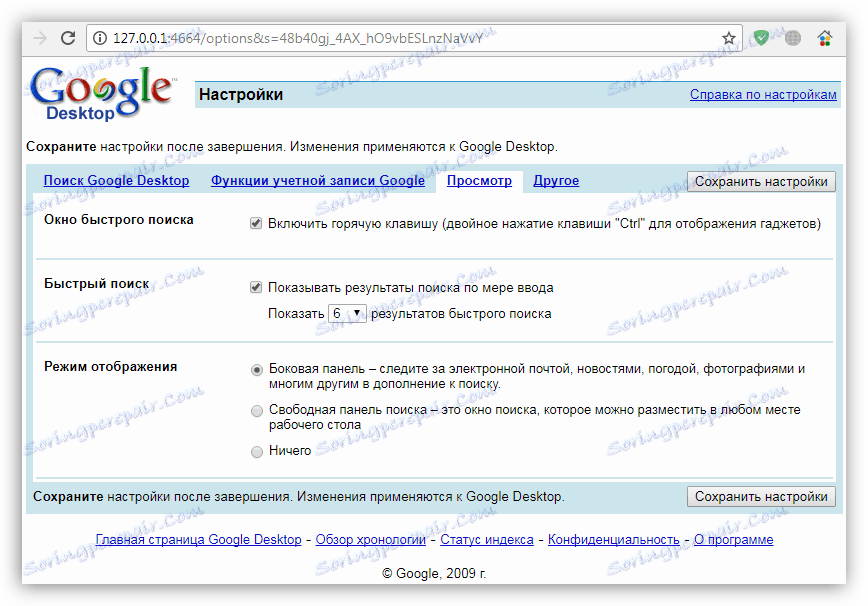Open the quick search results count dropdown
Viewport: 868px width, 606px height.
click(347, 312)
